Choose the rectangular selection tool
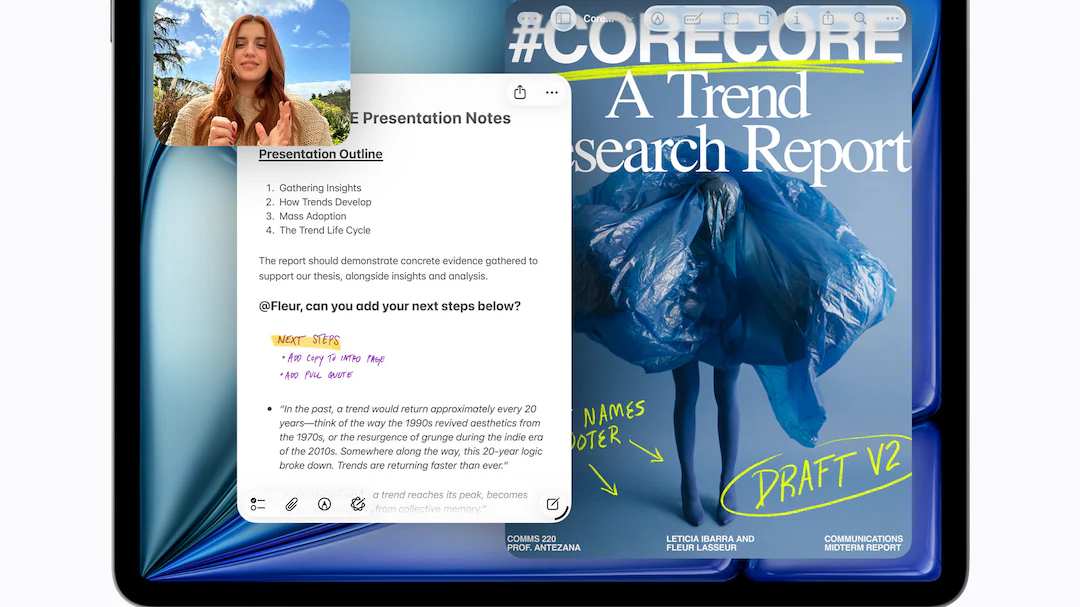Viewport: 1080px width, 607px height. pyautogui.click(x=731, y=19)
